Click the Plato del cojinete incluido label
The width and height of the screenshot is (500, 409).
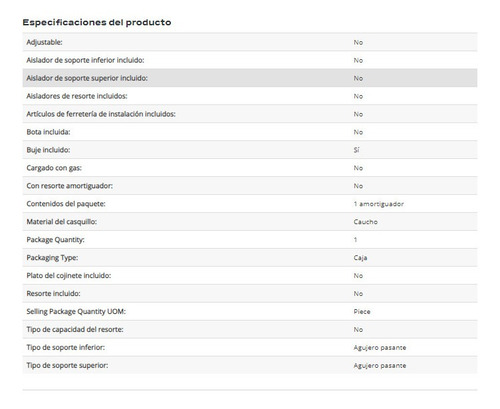click(x=69, y=276)
